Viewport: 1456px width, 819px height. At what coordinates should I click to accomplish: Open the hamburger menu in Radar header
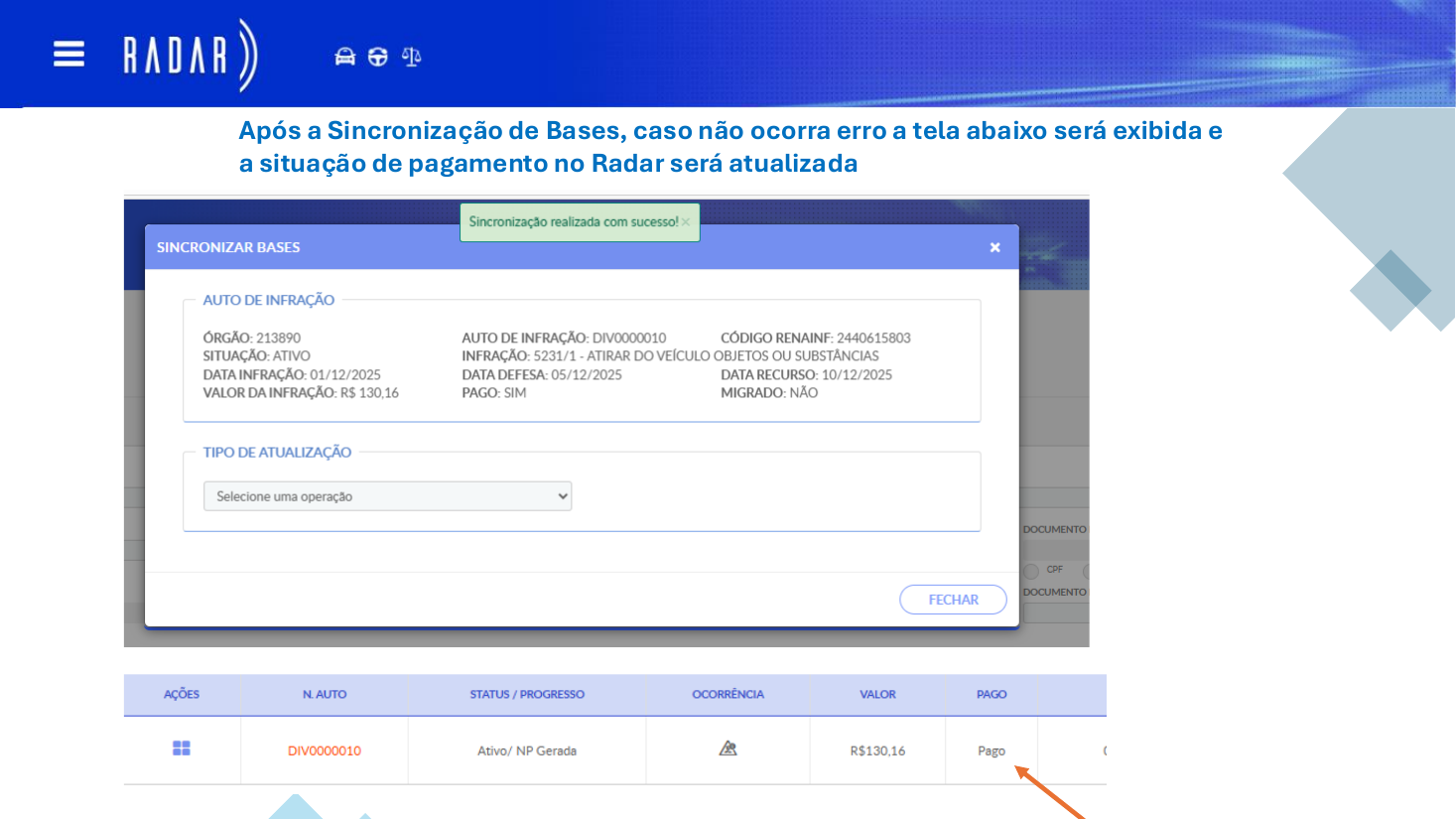click(x=68, y=54)
